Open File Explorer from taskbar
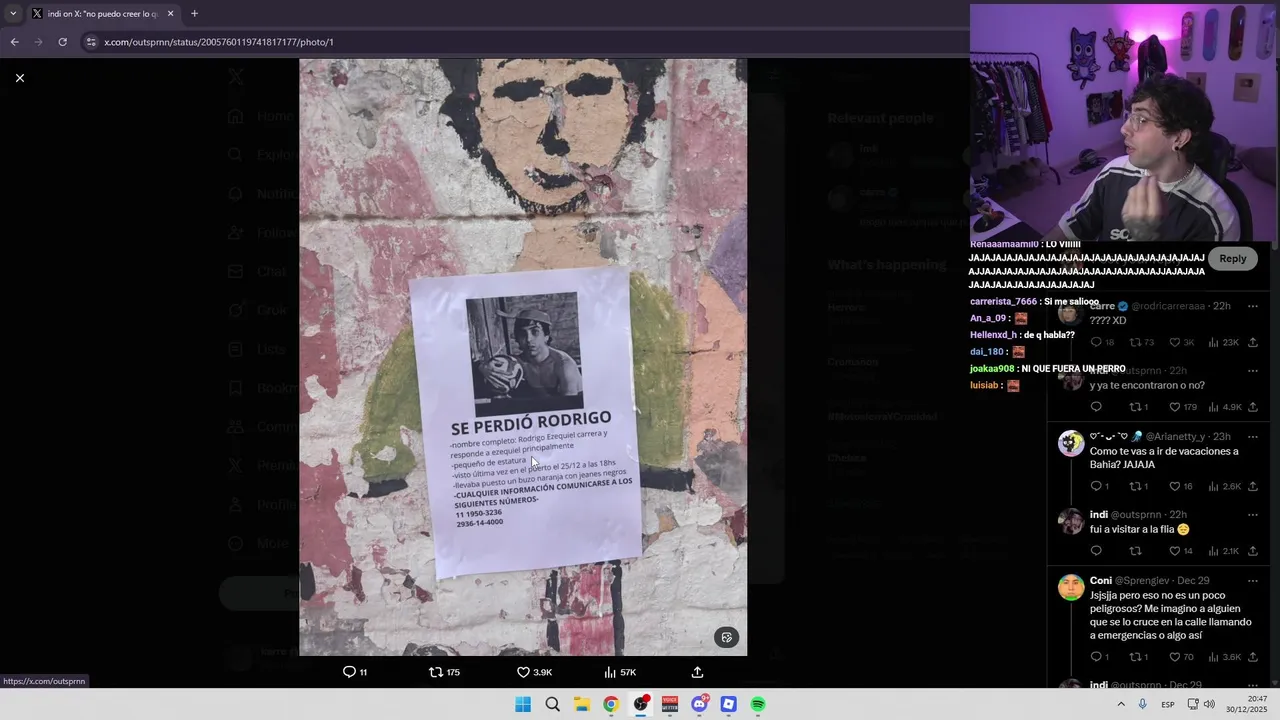Image resolution: width=1280 pixels, height=720 pixels. [x=581, y=704]
